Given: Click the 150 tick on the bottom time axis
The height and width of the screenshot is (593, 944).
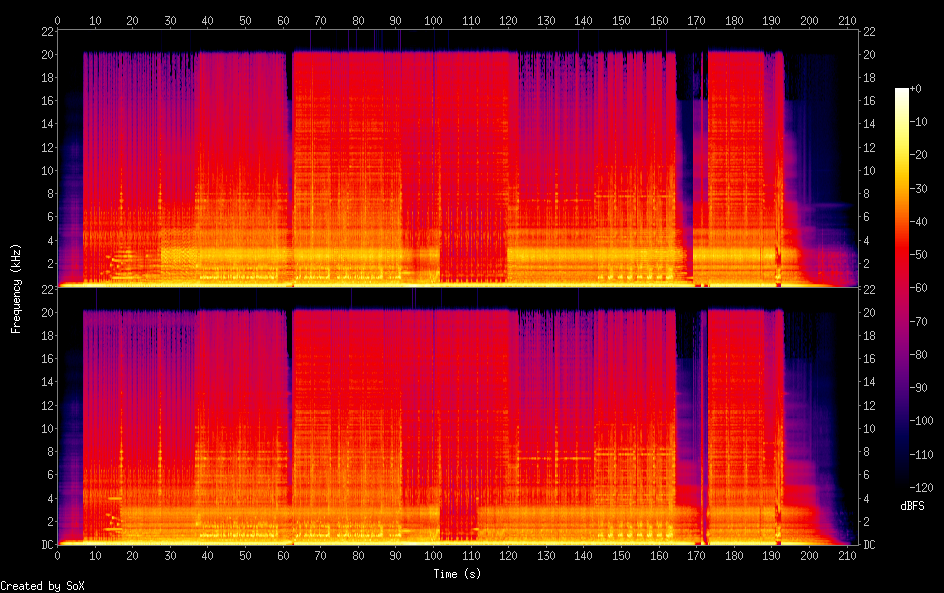Looking at the screenshot, I should coord(621,556).
